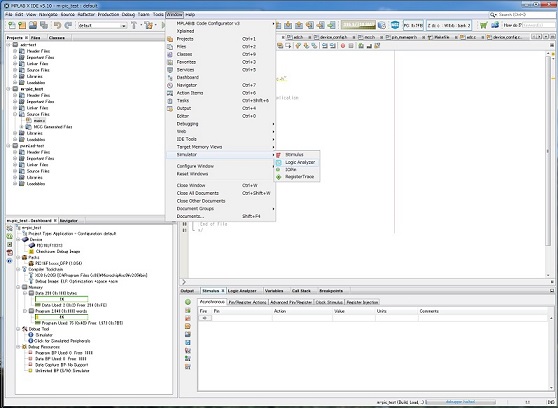Click the PIC device chip icon in Dashboard
The height and width of the screenshot is (408, 558).
click(x=32, y=245)
